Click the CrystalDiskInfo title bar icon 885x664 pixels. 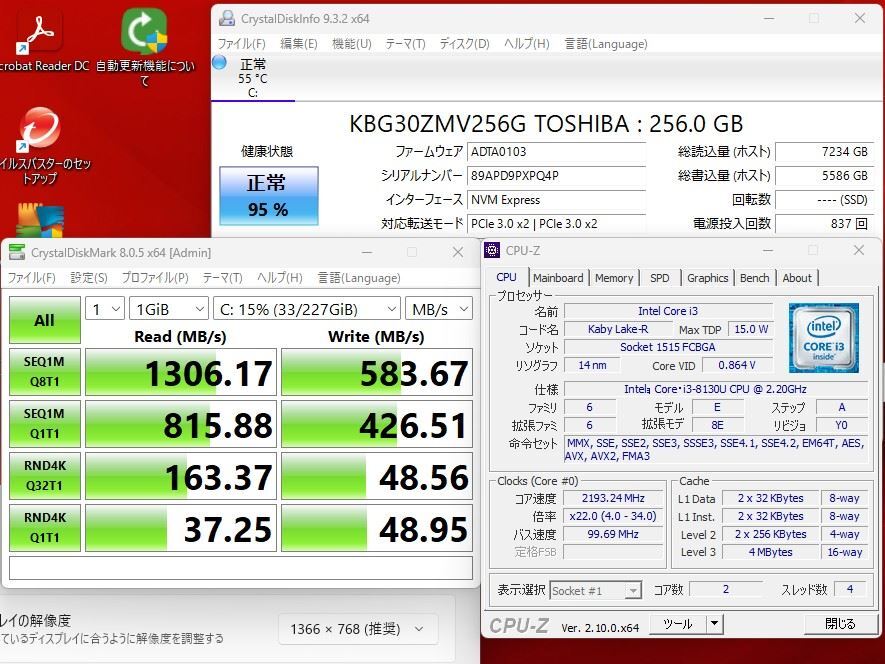227,18
